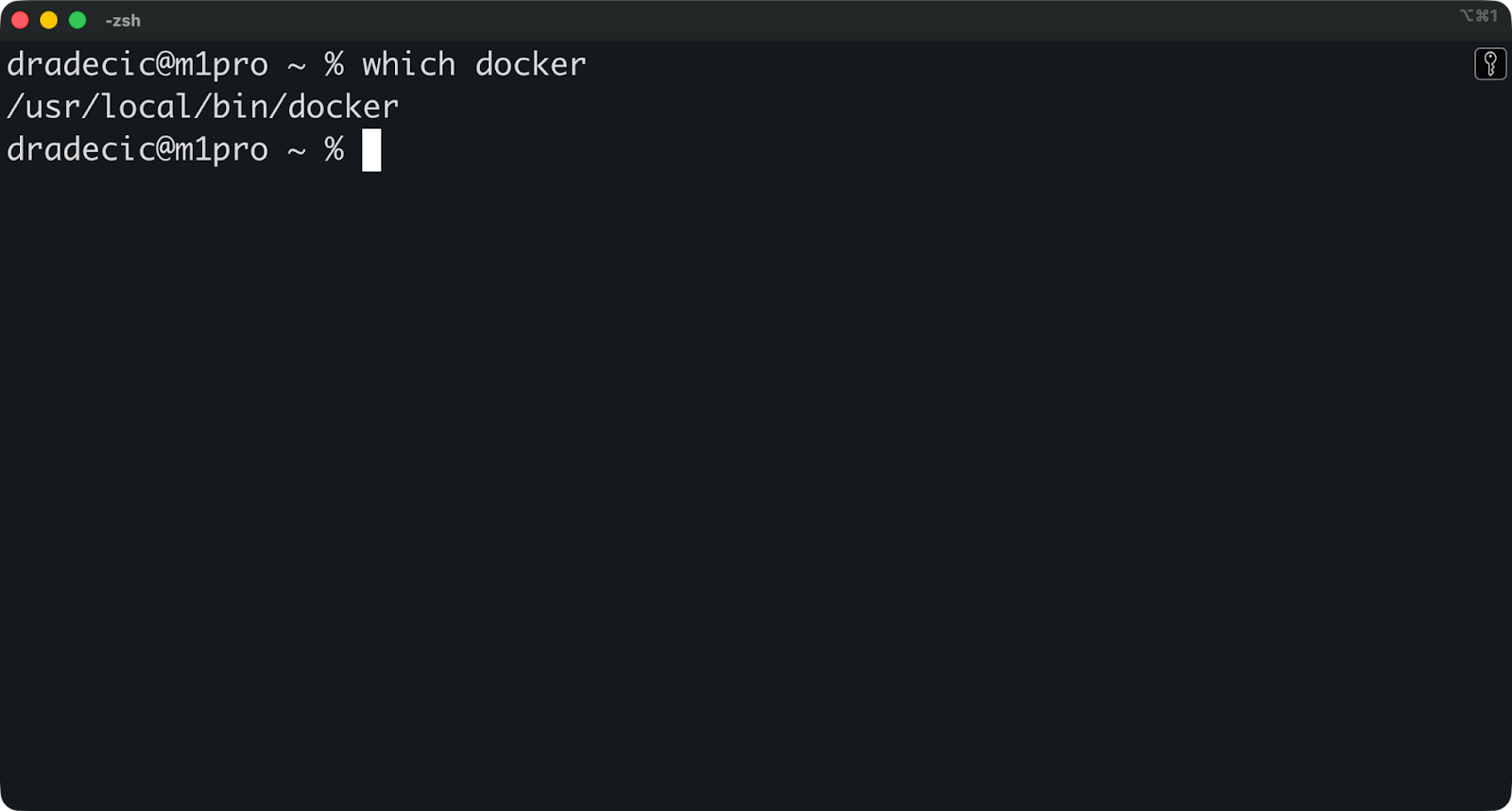Select the key autofill button in terminal
Screen dimensions: 1512x811
click(x=1490, y=63)
